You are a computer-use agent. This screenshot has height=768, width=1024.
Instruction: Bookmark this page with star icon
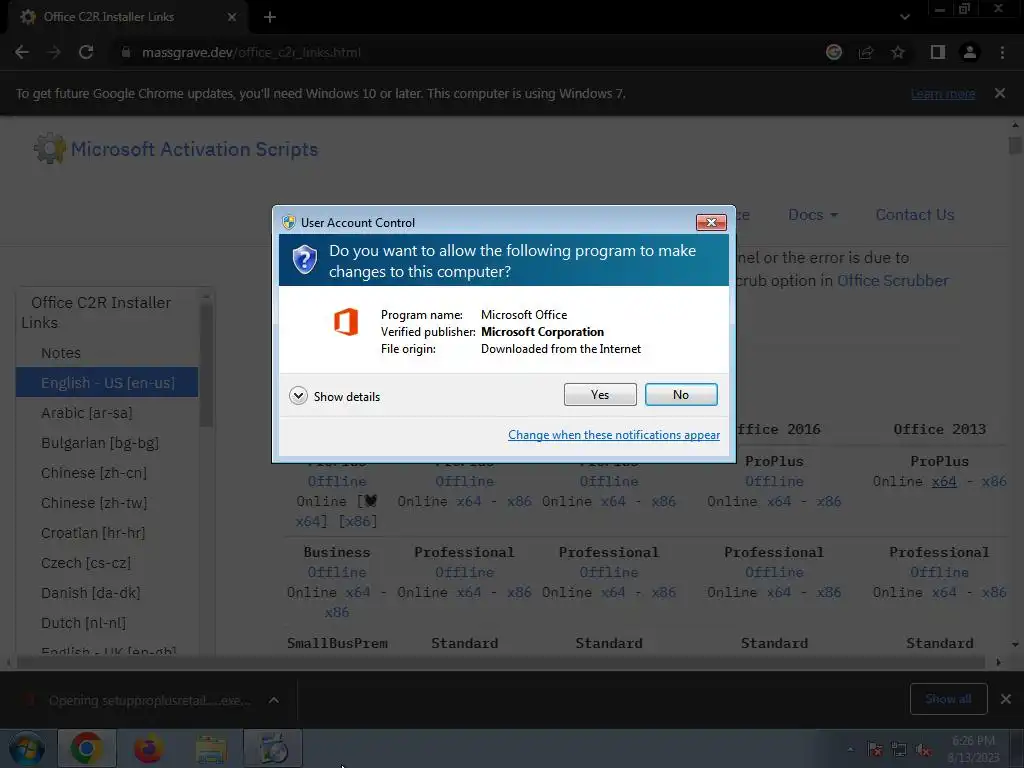[898, 52]
